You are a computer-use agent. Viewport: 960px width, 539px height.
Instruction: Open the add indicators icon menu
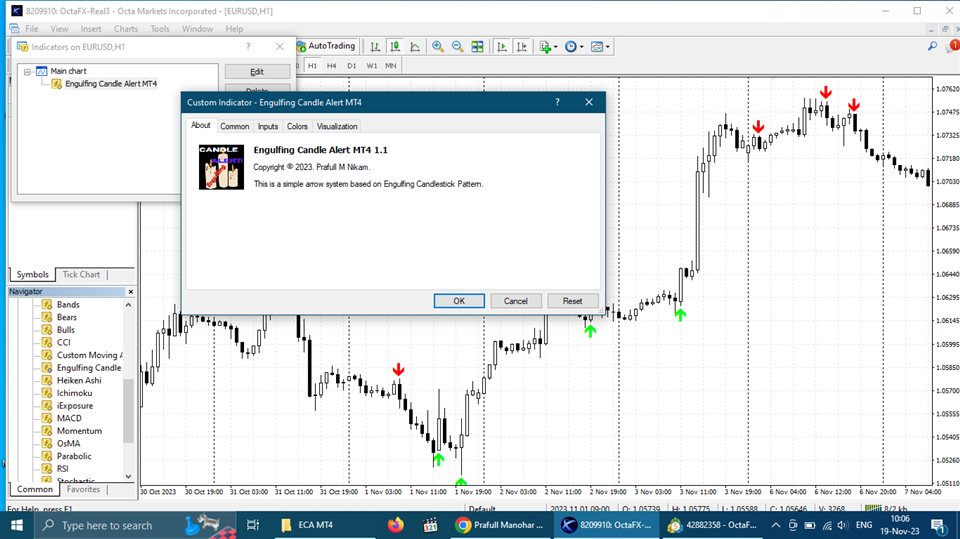(x=545, y=47)
